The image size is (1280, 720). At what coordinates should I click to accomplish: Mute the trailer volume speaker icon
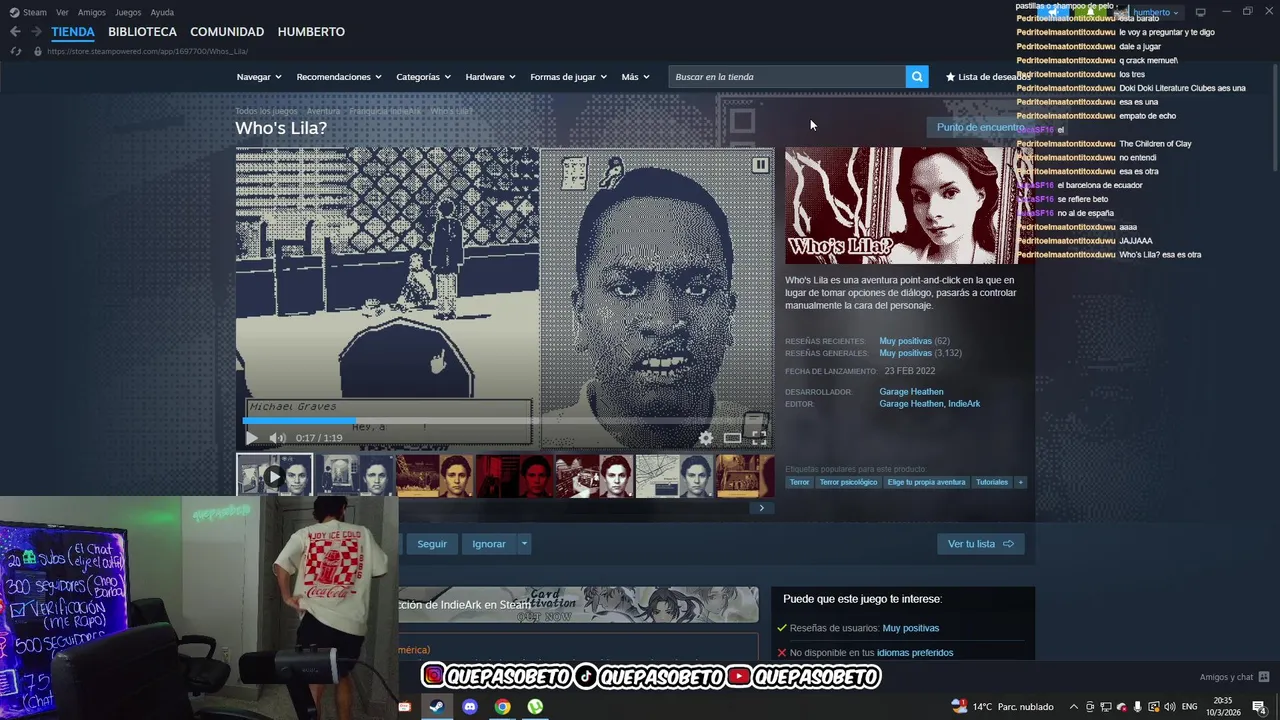coord(277,438)
